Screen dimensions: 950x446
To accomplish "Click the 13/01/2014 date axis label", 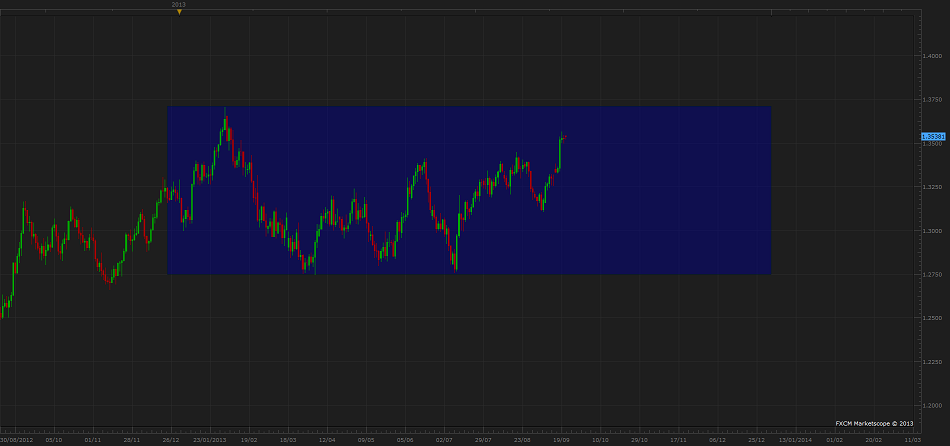I will [x=796, y=439].
